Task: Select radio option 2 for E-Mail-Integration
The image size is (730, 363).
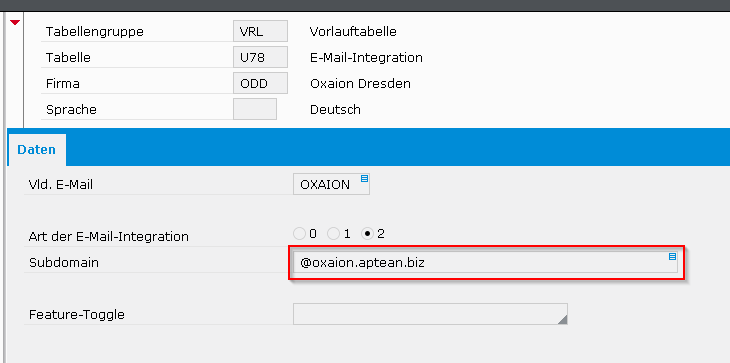Action: tap(368, 234)
